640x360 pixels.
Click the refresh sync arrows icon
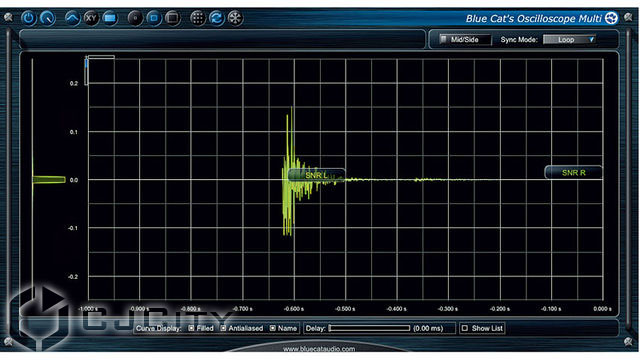(217, 18)
